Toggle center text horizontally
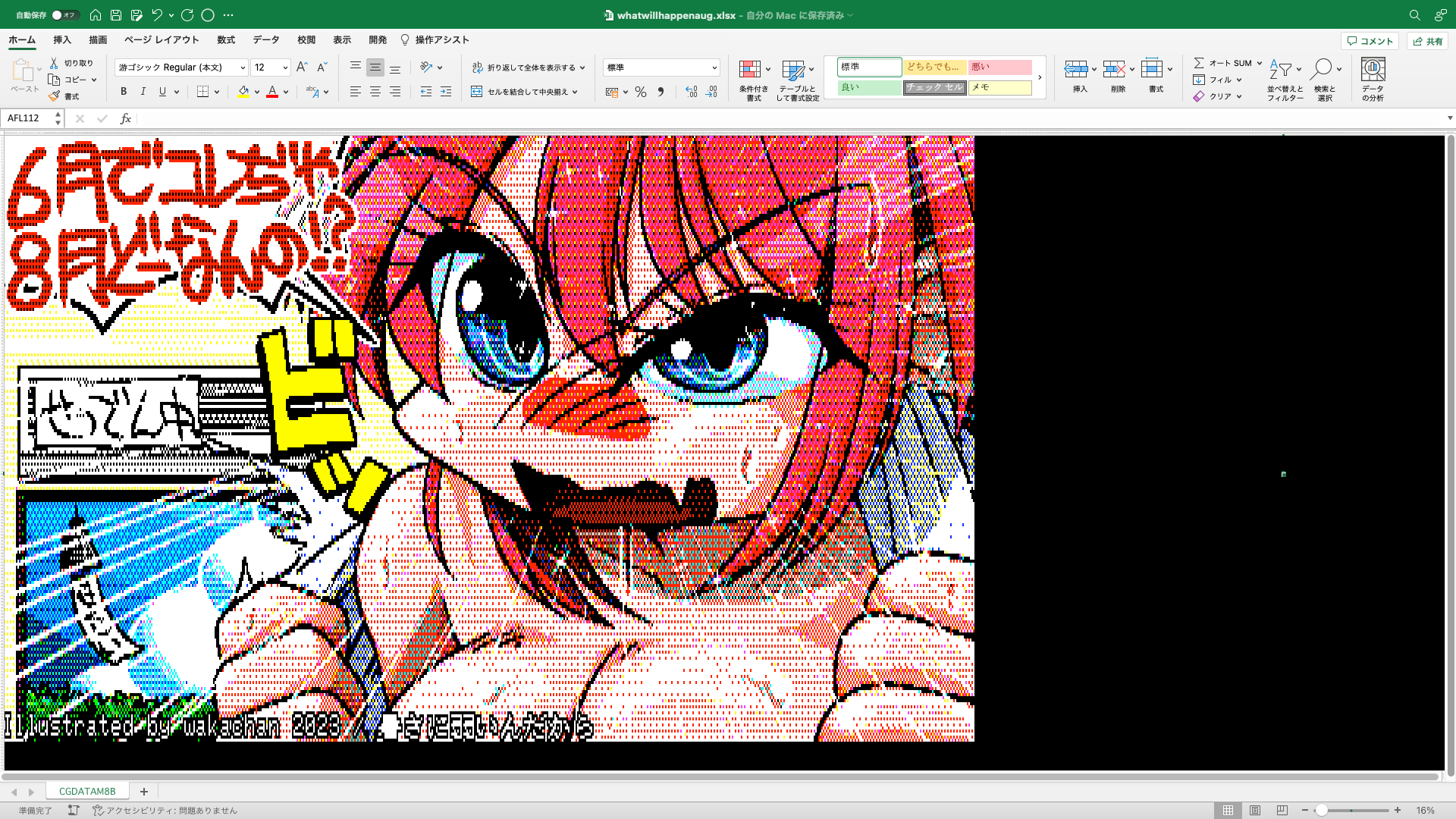 click(375, 92)
